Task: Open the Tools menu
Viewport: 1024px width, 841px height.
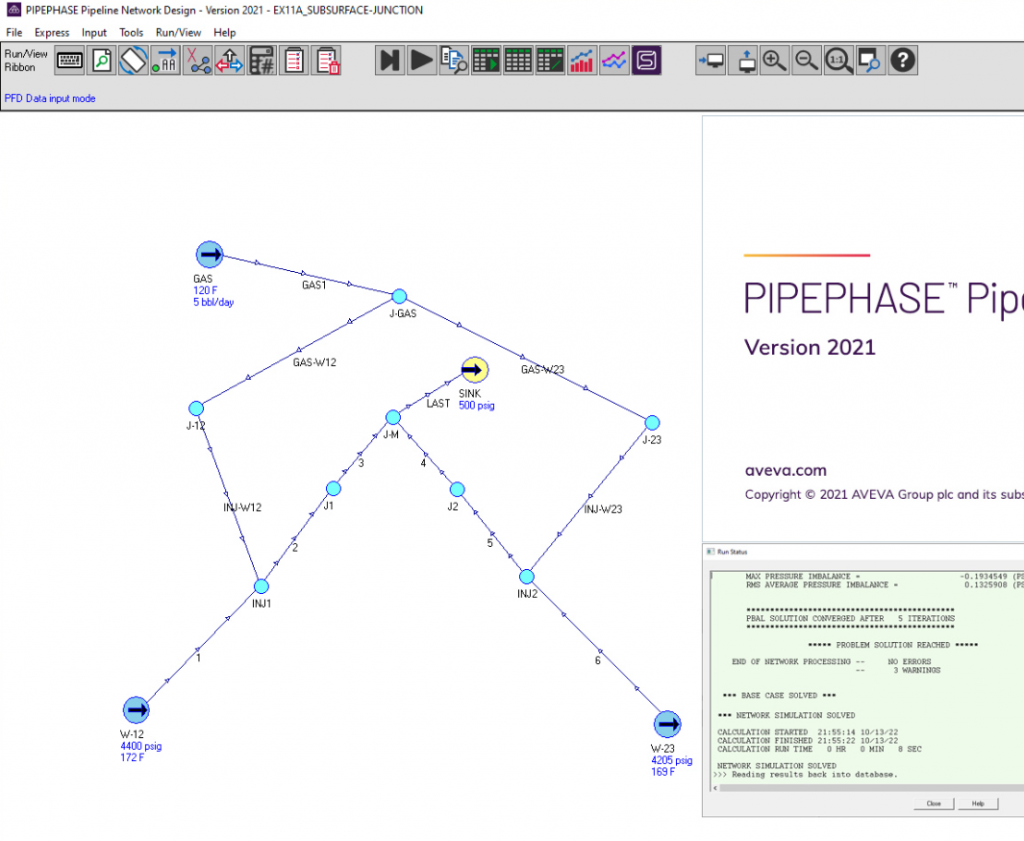Action: [131, 33]
